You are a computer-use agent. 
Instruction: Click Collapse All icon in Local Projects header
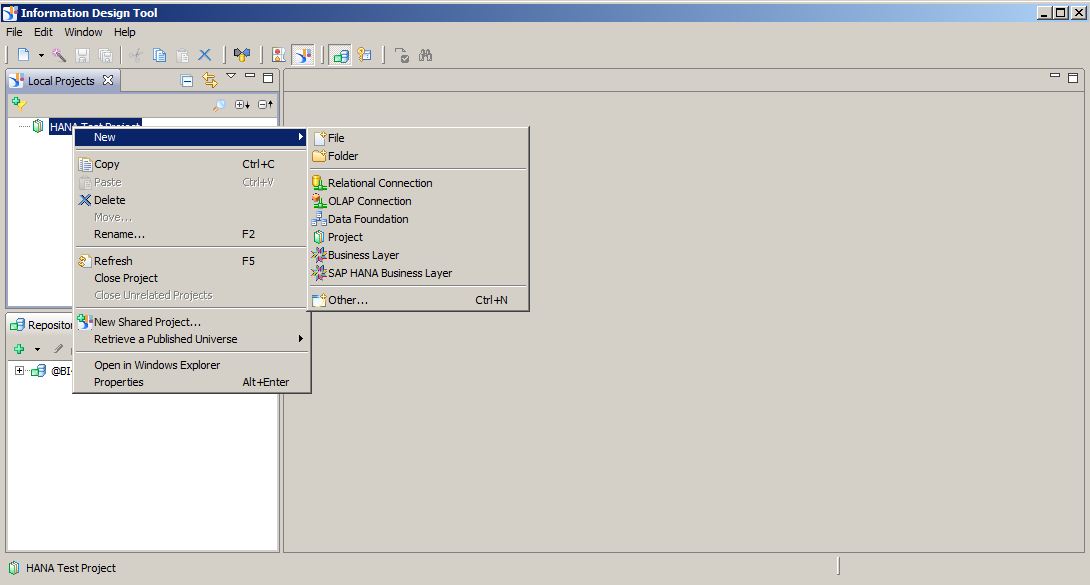click(x=187, y=81)
